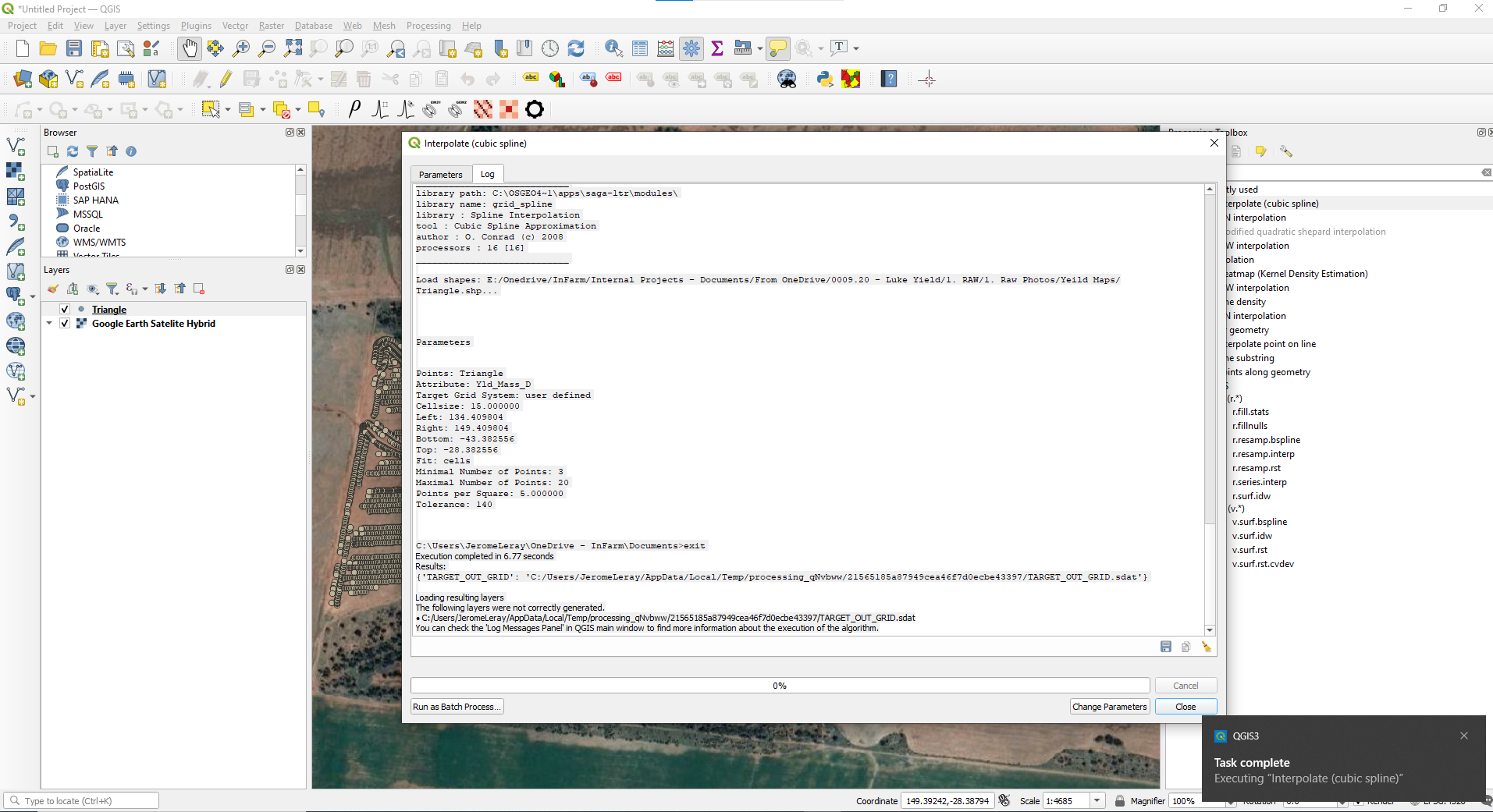Open the attribute table icon
The image size is (1493, 812).
[640, 48]
